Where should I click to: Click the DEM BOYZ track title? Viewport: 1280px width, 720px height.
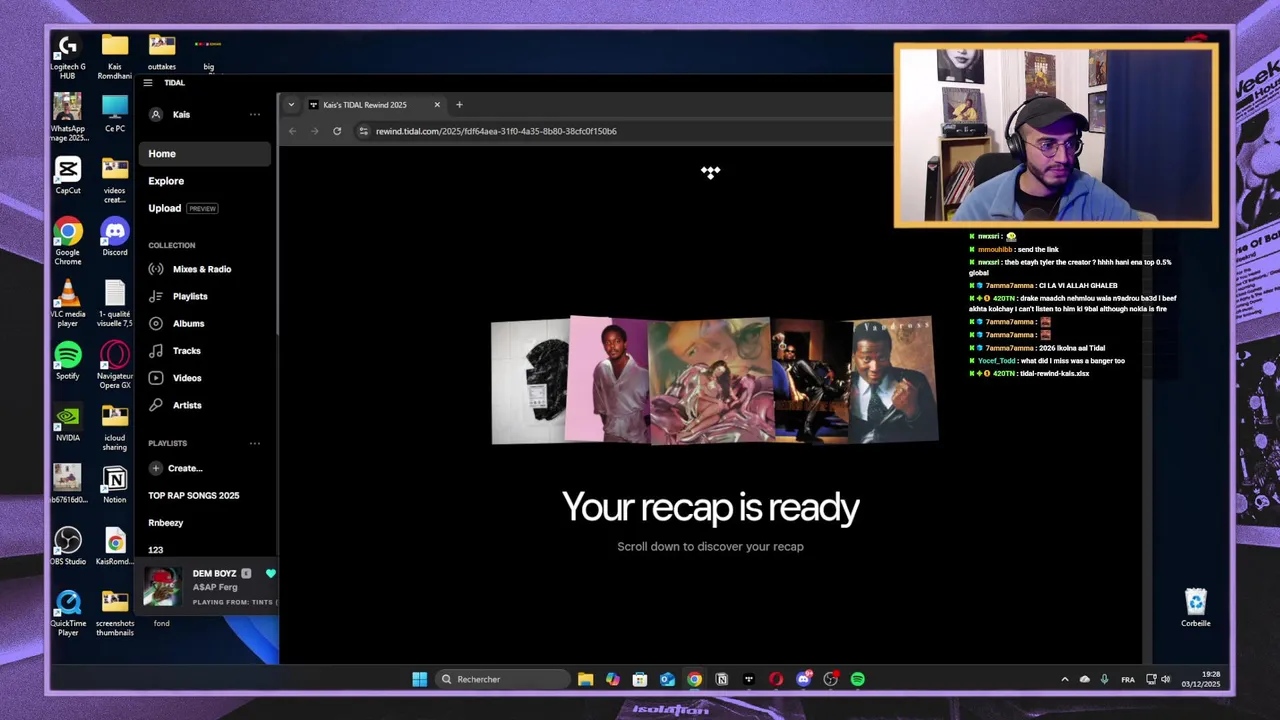214,574
